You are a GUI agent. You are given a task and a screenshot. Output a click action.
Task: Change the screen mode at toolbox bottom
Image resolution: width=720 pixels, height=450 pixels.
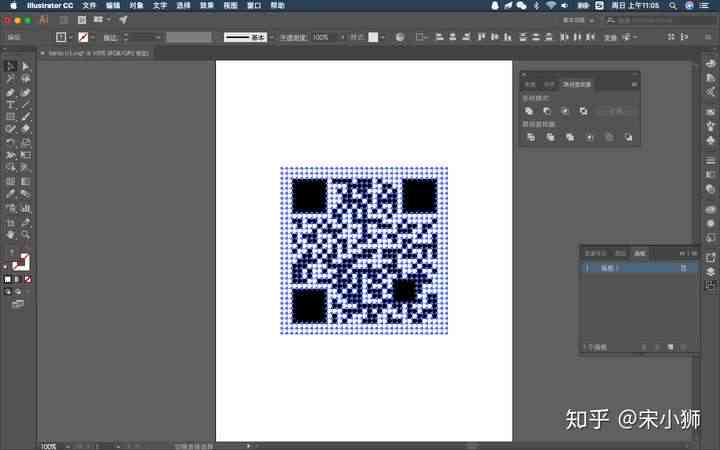point(17,304)
